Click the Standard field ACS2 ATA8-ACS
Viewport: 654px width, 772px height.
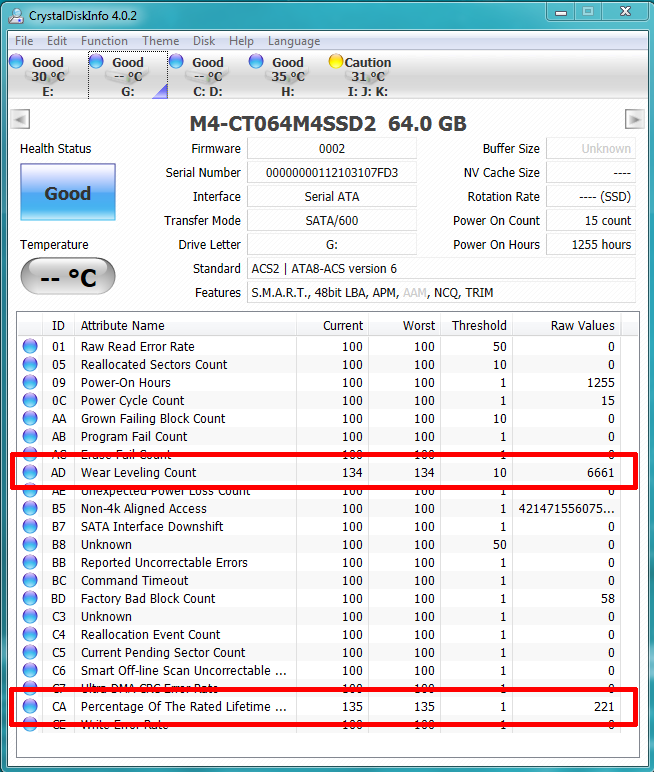point(441,269)
